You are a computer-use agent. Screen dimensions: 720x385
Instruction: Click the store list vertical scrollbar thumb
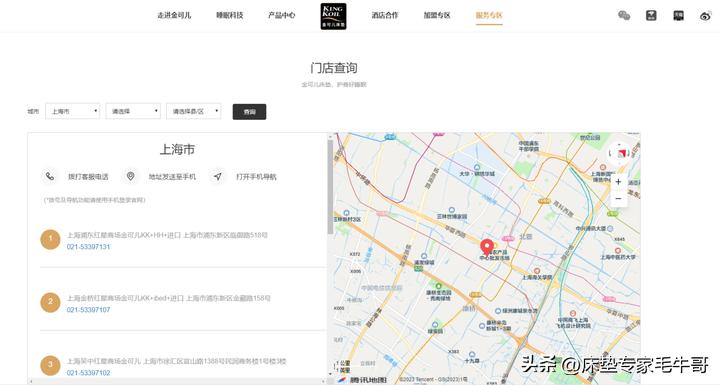(330, 186)
